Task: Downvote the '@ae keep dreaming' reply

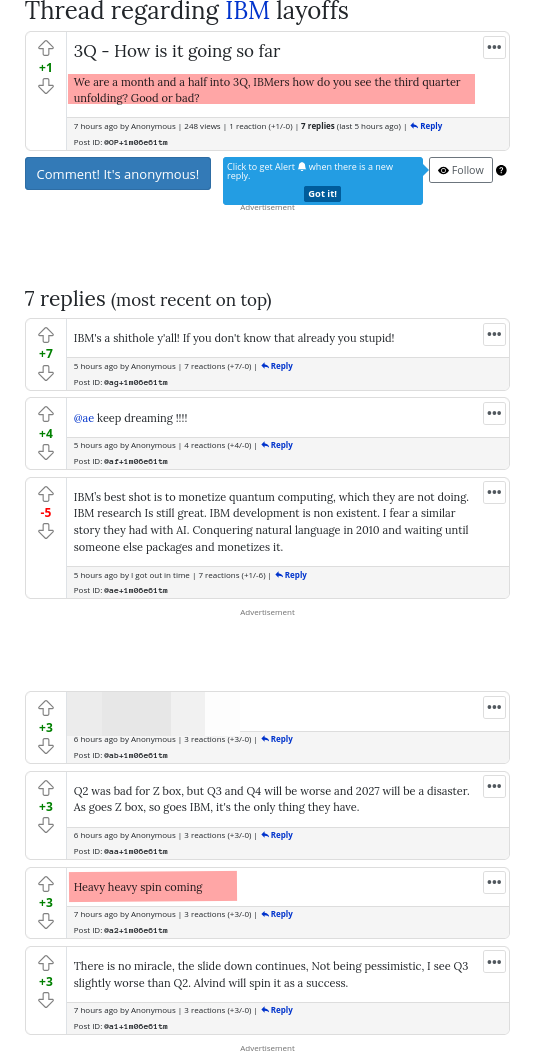Action: pos(46,452)
